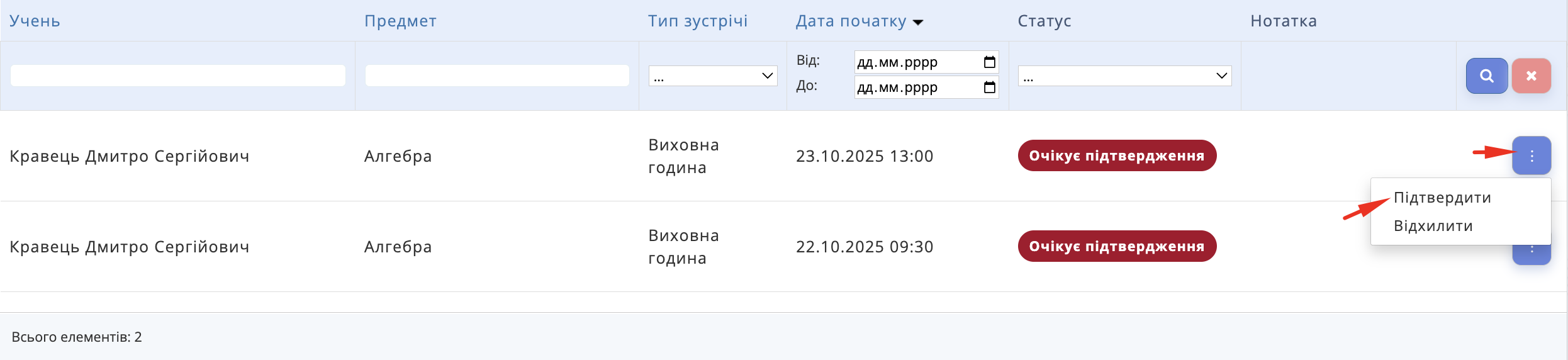Screen dimensions: 1568x360
Task: Click sort arrow next to Дата початку
Action: coord(918,22)
